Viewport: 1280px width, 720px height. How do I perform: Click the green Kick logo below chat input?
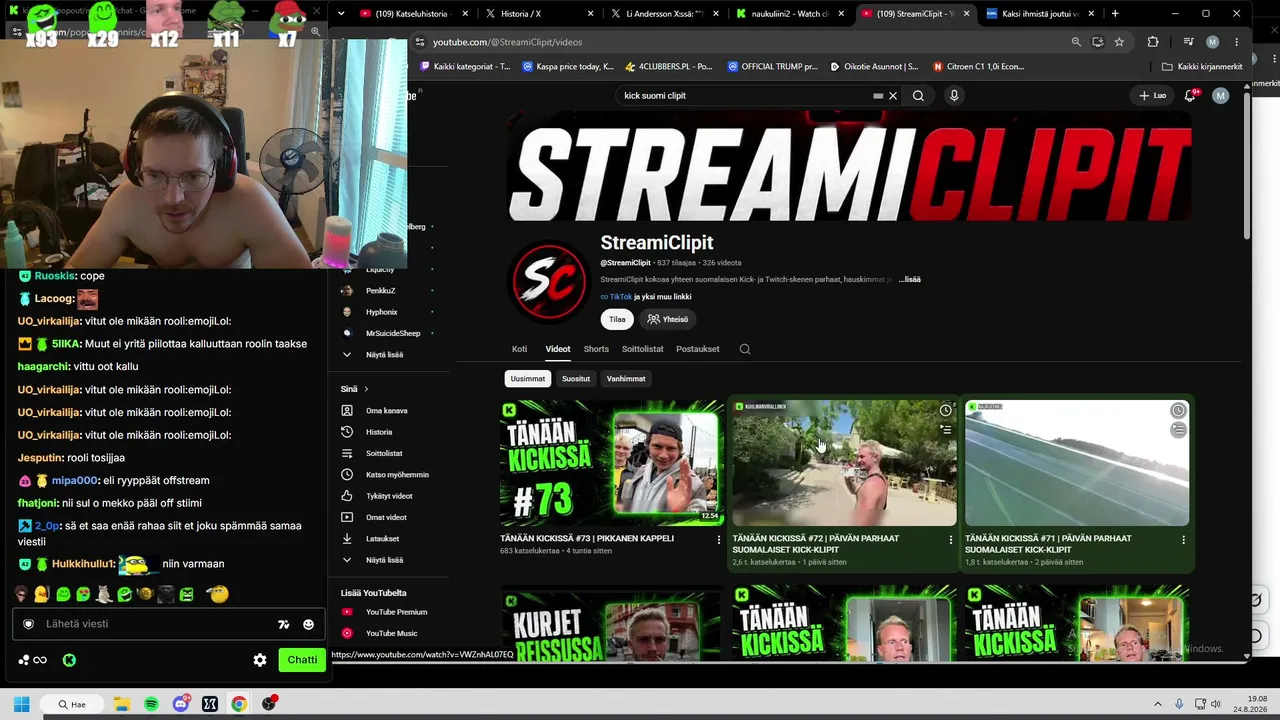(x=69, y=660)
